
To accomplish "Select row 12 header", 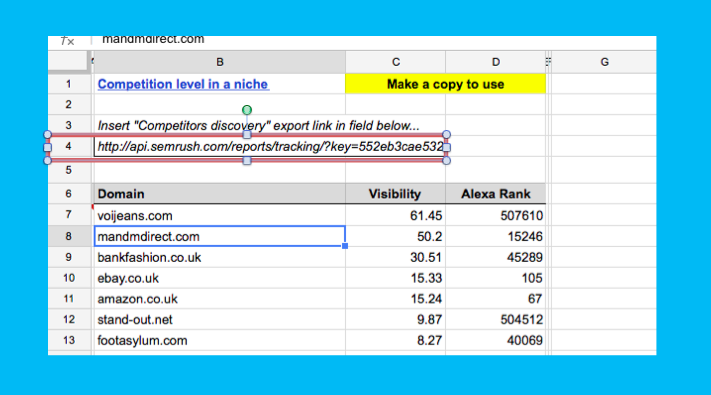I will coord(69,320).
